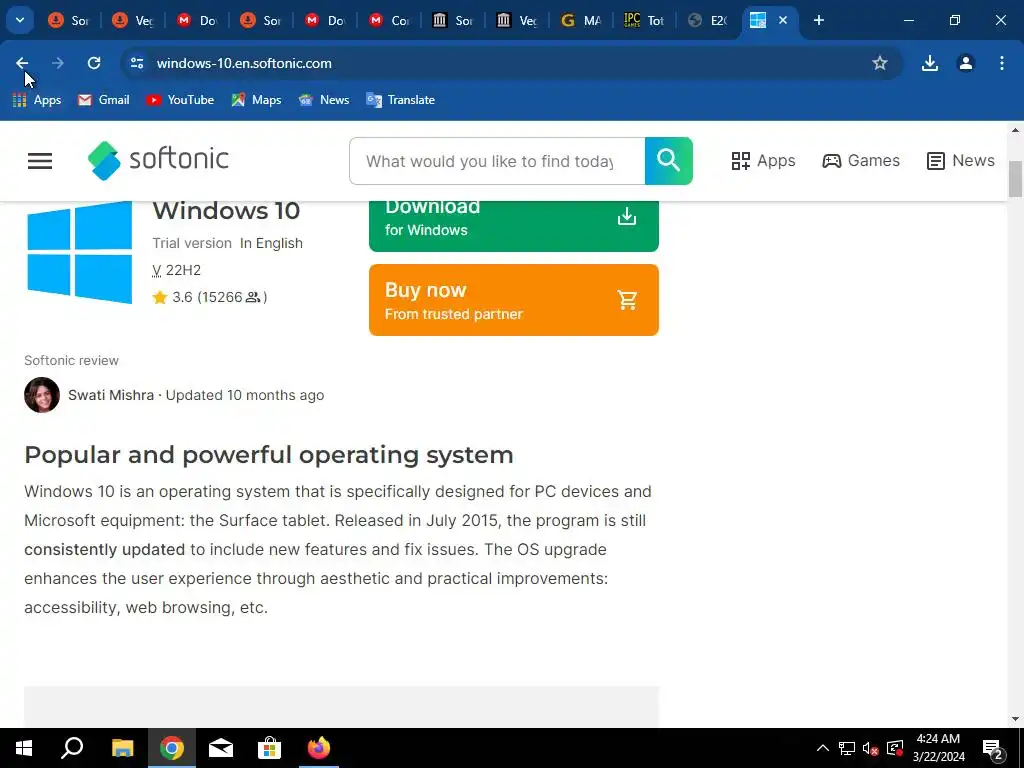
Task: Reload the page with the refresh icon
Action: 94,63
